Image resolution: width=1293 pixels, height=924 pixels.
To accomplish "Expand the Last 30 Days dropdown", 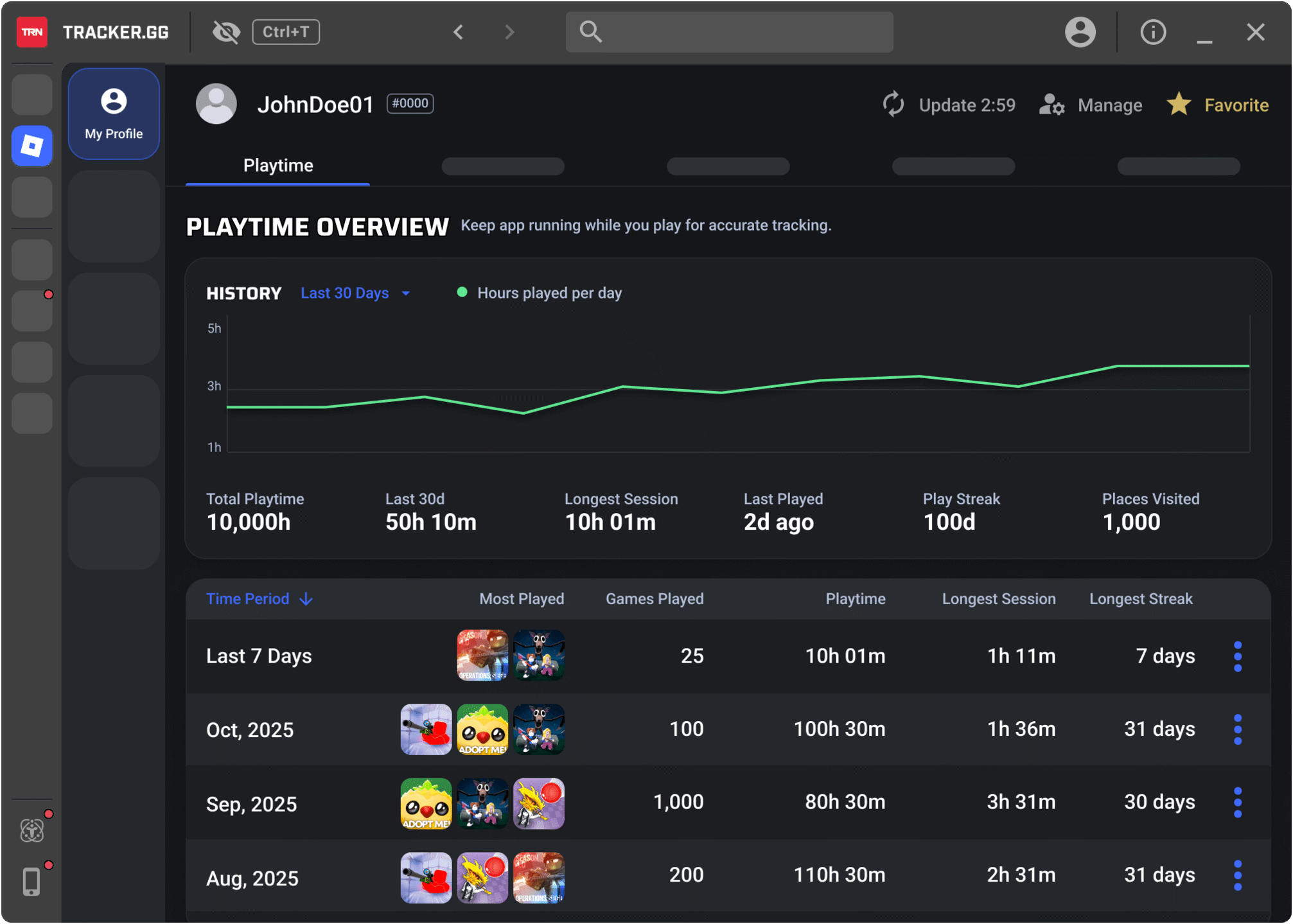I will (356, 293).
